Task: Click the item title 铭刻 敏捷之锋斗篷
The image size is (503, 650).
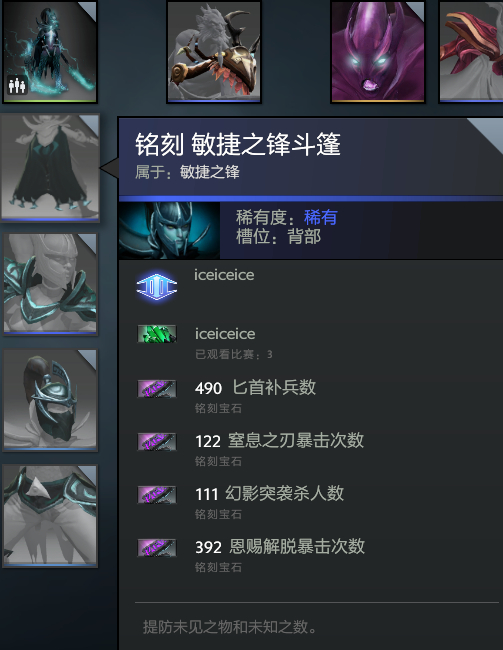Action: 238,145
